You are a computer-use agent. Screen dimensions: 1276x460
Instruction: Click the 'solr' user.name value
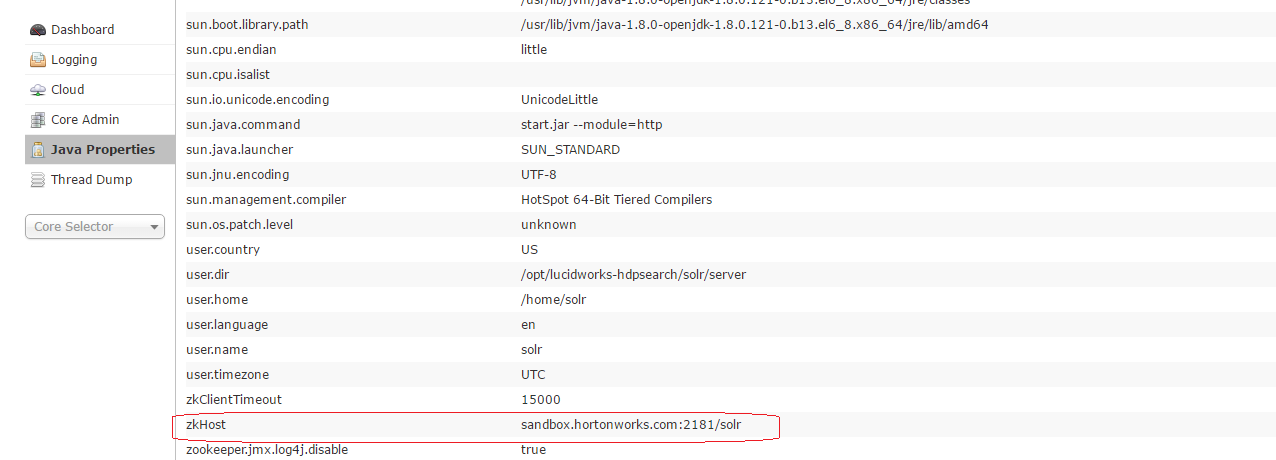(x=534, y=350)
